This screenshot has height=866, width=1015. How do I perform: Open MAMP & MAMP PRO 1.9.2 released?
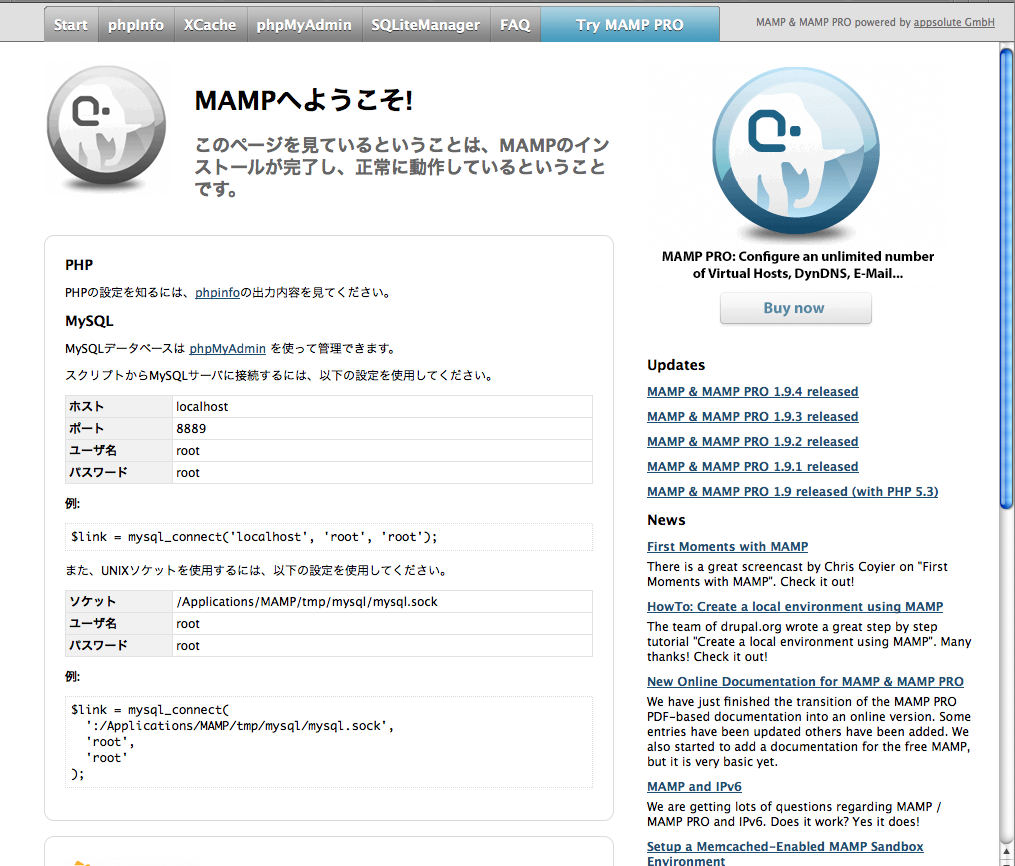tap(752, 441)
